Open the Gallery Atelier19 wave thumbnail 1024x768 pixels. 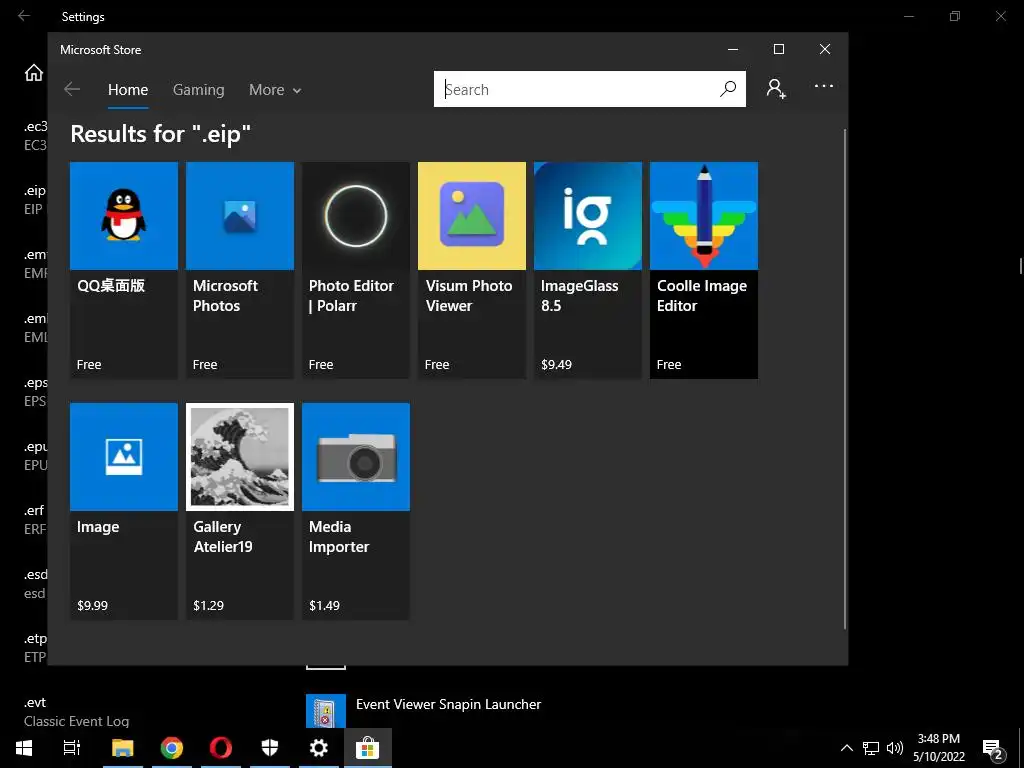240,456
